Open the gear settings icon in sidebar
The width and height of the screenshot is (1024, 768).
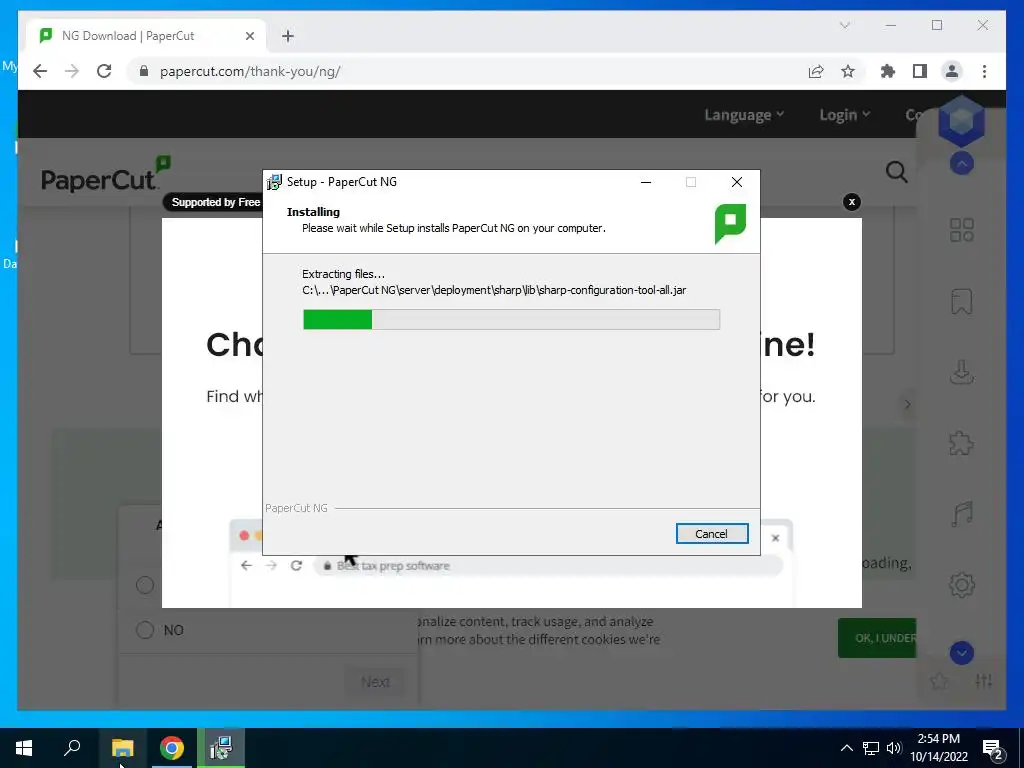click(x=961, y=584)
